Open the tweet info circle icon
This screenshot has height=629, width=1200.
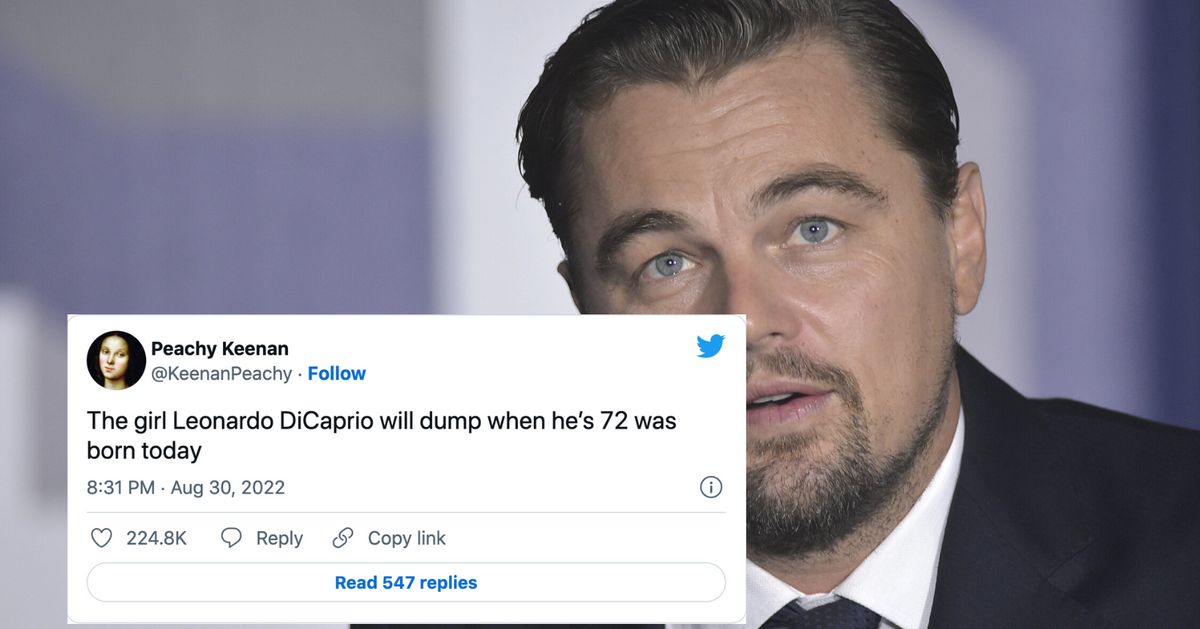click(x=710, y=487)
